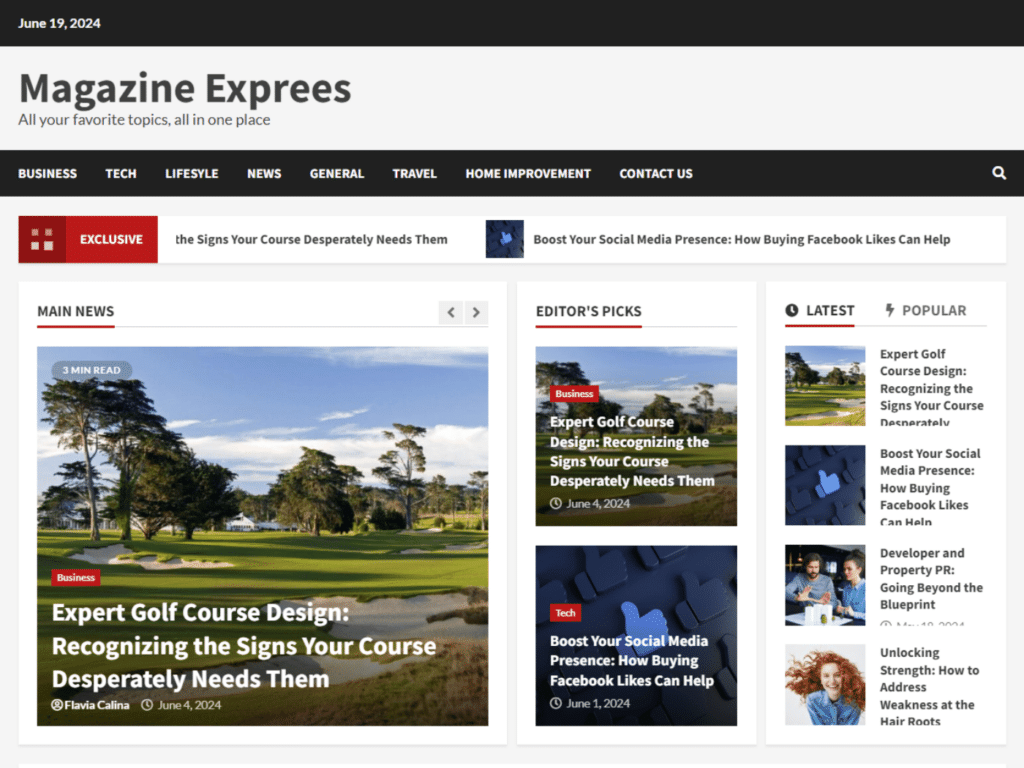Click the left arrow in Main News carousel
The width and height of the screenshot is (1024, 768).
[x=451, y=312]
